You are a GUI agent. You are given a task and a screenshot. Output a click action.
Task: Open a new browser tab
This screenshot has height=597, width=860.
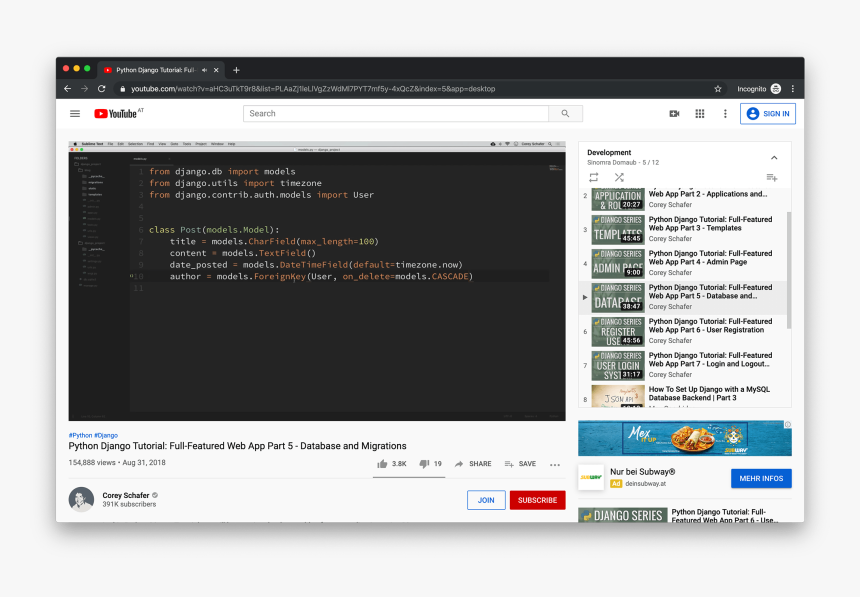click(x=236, y=70)
